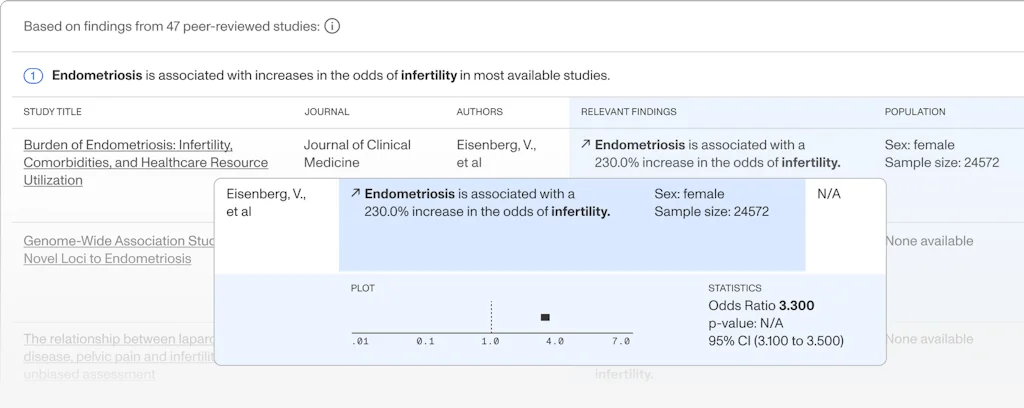Click the dashed reference line at 1.0
This screenshot has height=408, width=1024.
point(491,317)
